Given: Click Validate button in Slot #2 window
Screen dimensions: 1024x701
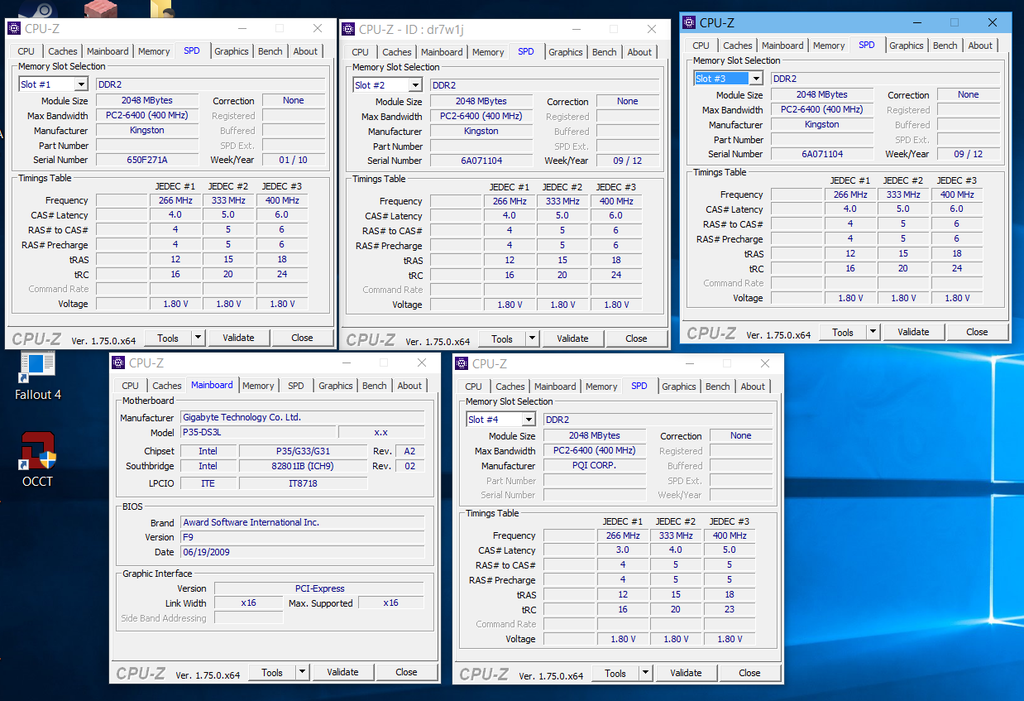Looking at the screenshot, I should pos(573,338).
